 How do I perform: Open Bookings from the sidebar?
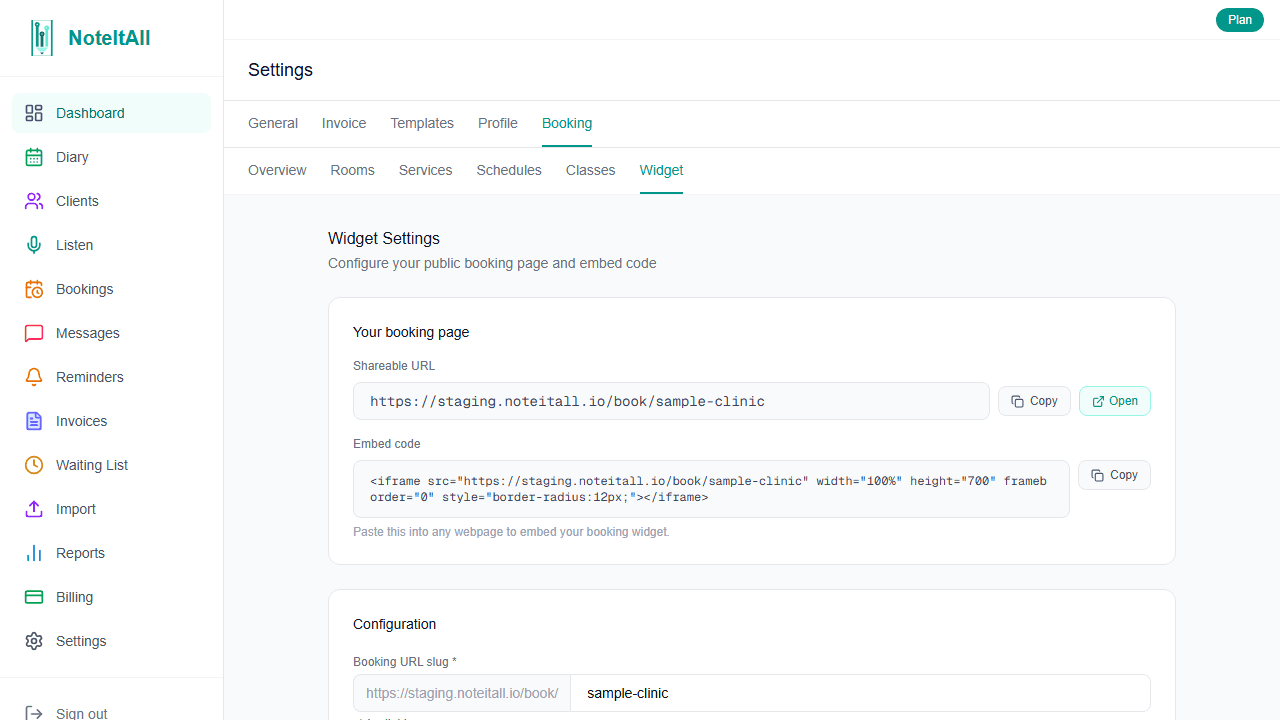coord(111,289)
